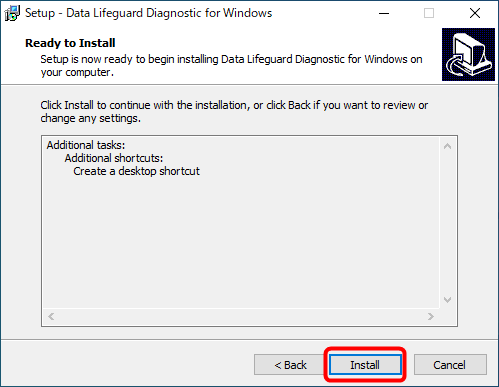Screen dimensions: 499x387
Task: Click empty area inside the summary memo box
Action: (x=241, y=240)
